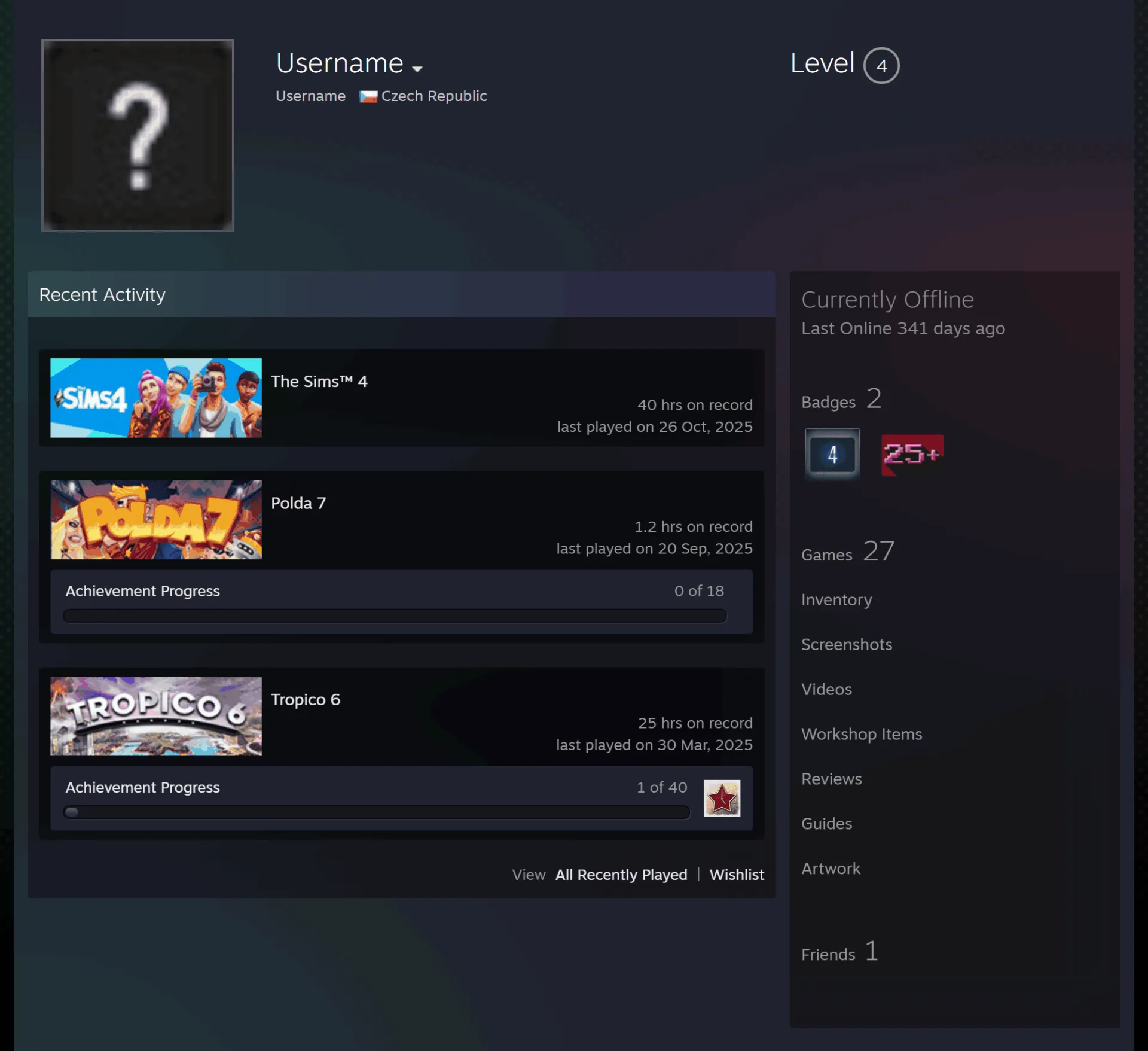Open The Sims 4 game banner

pos(156,398)
